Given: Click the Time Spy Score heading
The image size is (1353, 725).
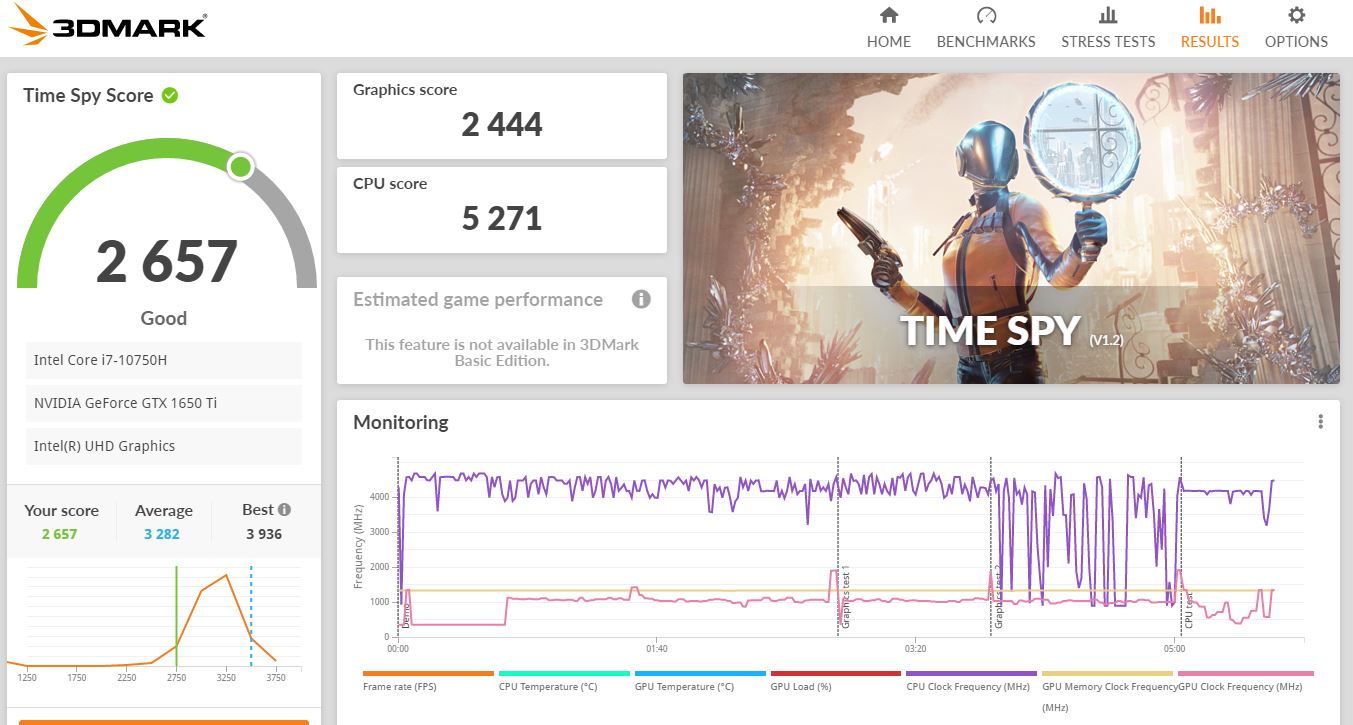Looking at the screenshot, I should (88, 95).
